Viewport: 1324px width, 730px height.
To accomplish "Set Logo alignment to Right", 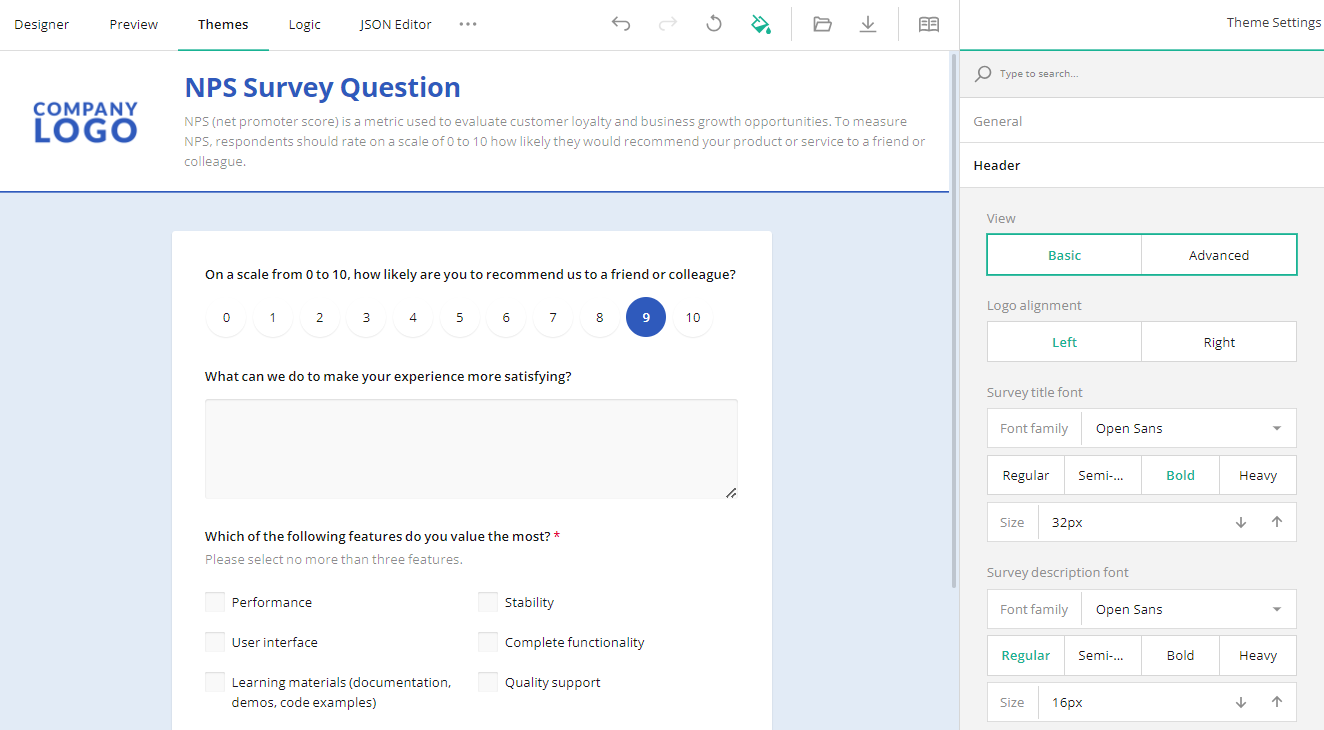I will 1218,341.
